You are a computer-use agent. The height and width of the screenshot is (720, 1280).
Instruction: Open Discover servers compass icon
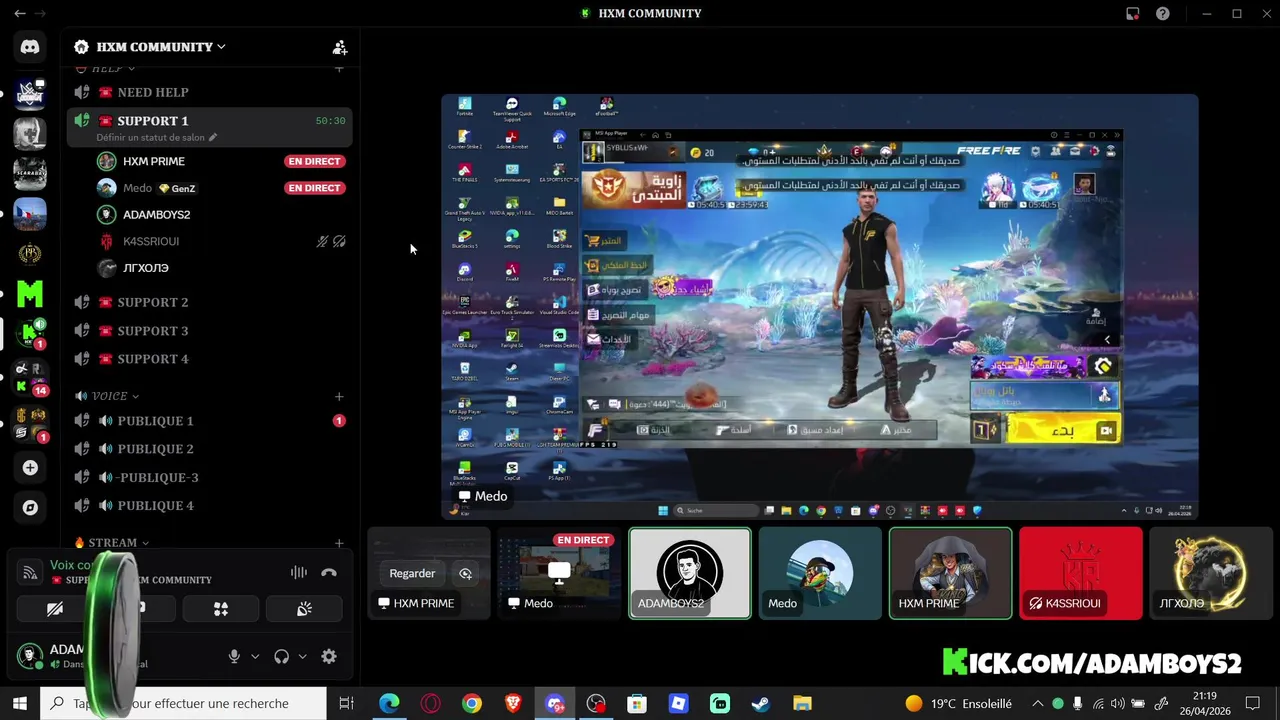tap(30, 508)
